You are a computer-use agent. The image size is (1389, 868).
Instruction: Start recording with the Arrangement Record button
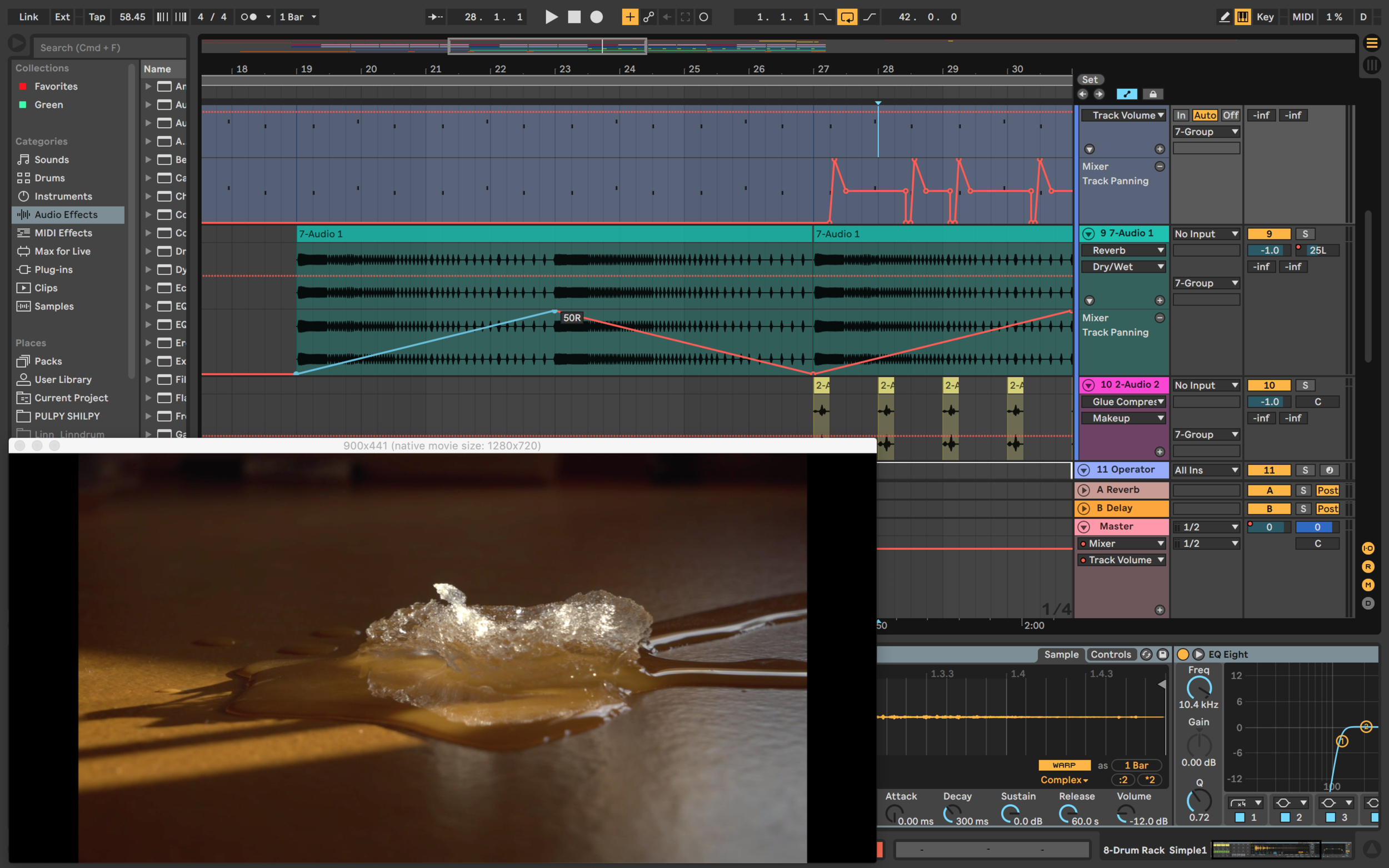pyautogui.click(x=597, y=17)
